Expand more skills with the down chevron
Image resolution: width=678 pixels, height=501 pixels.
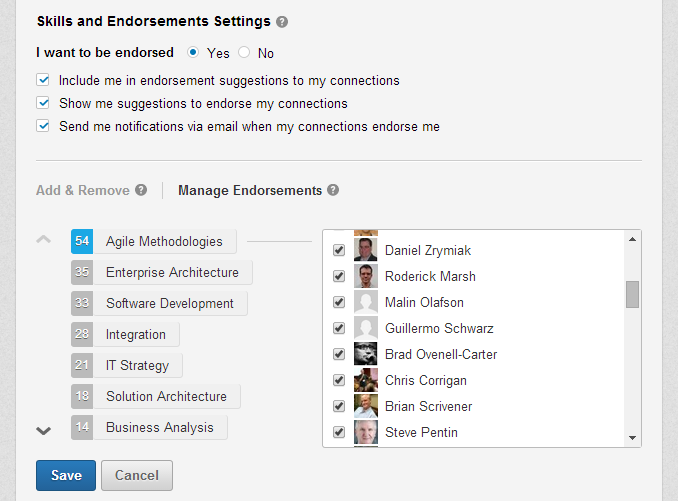44,431
